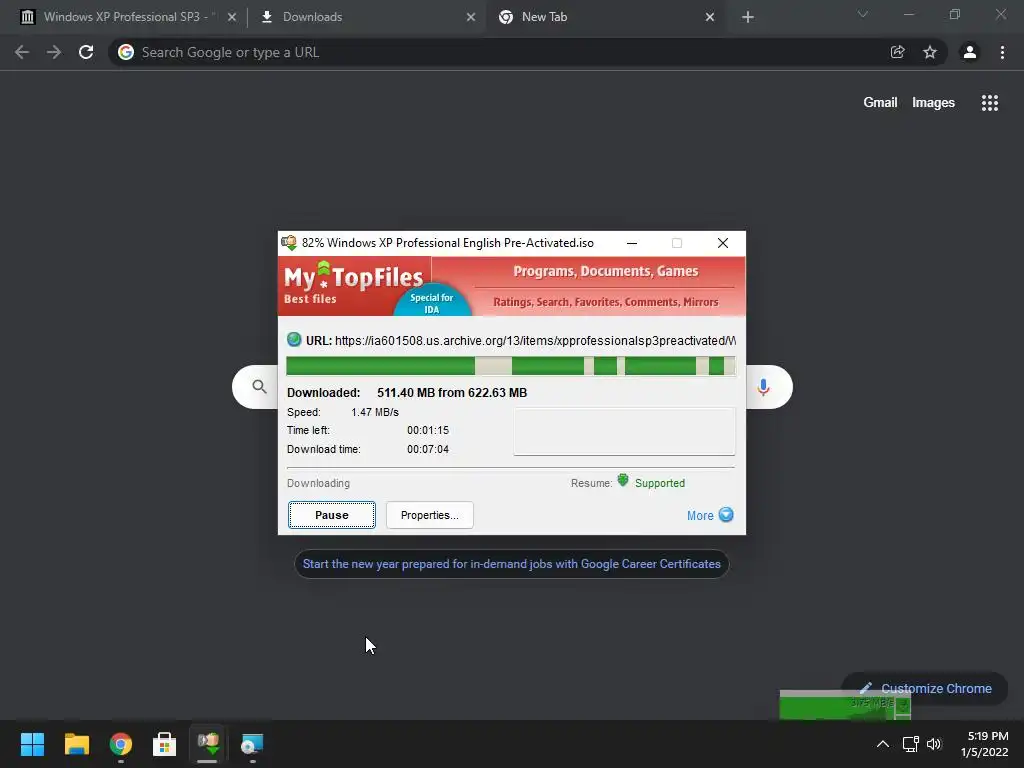Open File Explorer from taskbar
This screenshot has height=768, width=1024.
(x=76, y=744)
